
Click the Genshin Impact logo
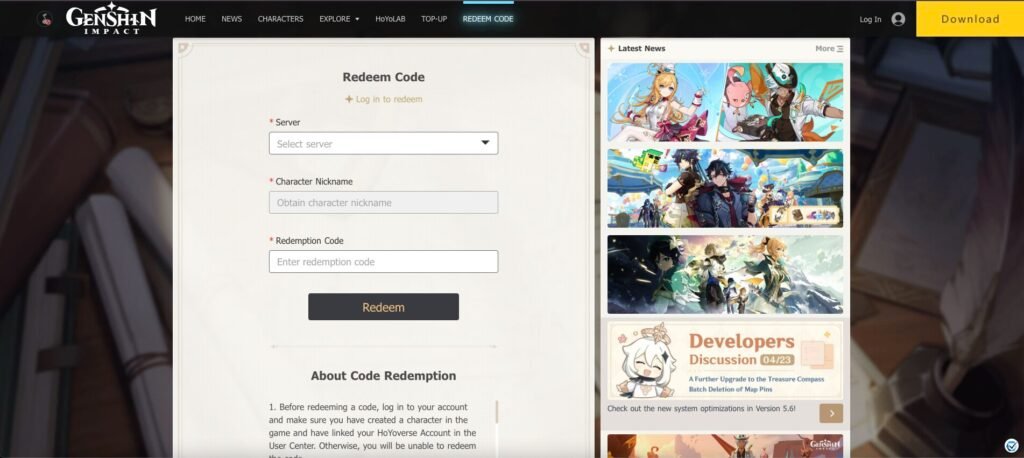click(x=111, y=18)
